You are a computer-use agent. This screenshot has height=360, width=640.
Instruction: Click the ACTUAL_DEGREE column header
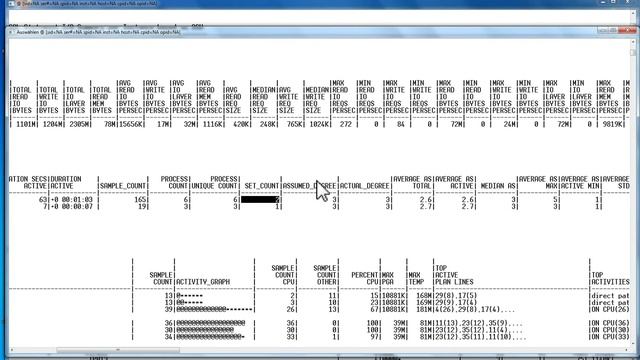tap(364, 186)
